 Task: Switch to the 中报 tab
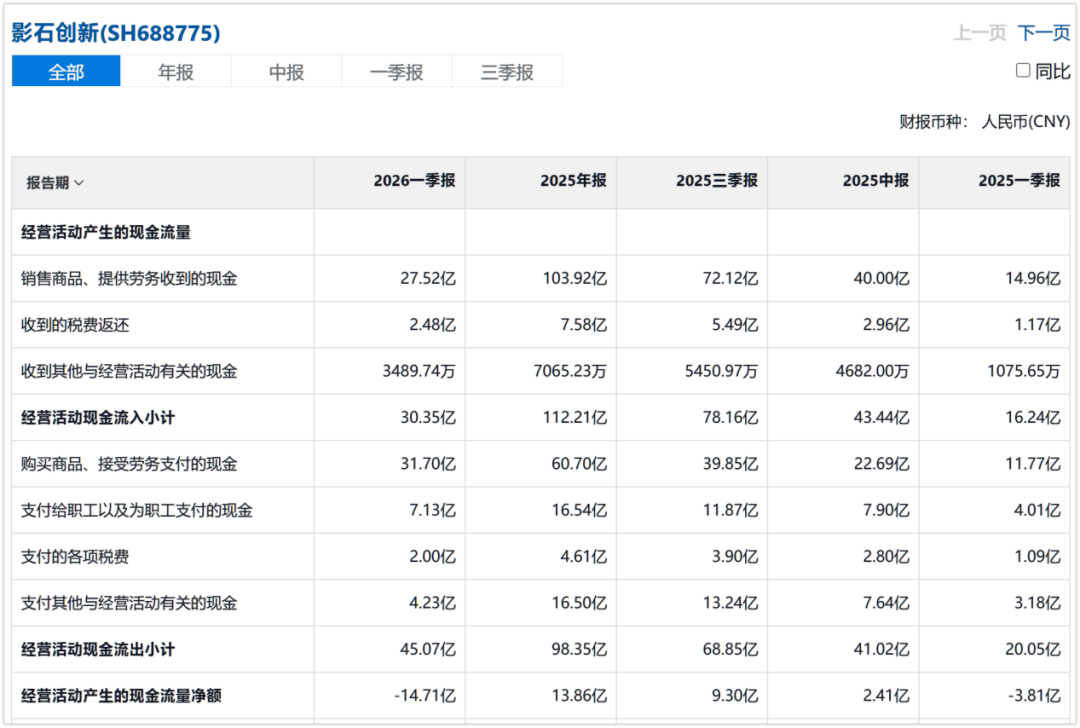click(x=287, y=72)
